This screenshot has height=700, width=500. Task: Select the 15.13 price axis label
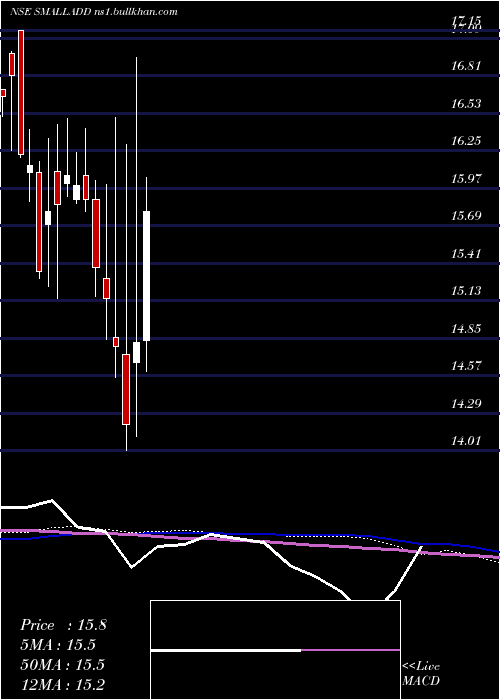pos(466,292)
